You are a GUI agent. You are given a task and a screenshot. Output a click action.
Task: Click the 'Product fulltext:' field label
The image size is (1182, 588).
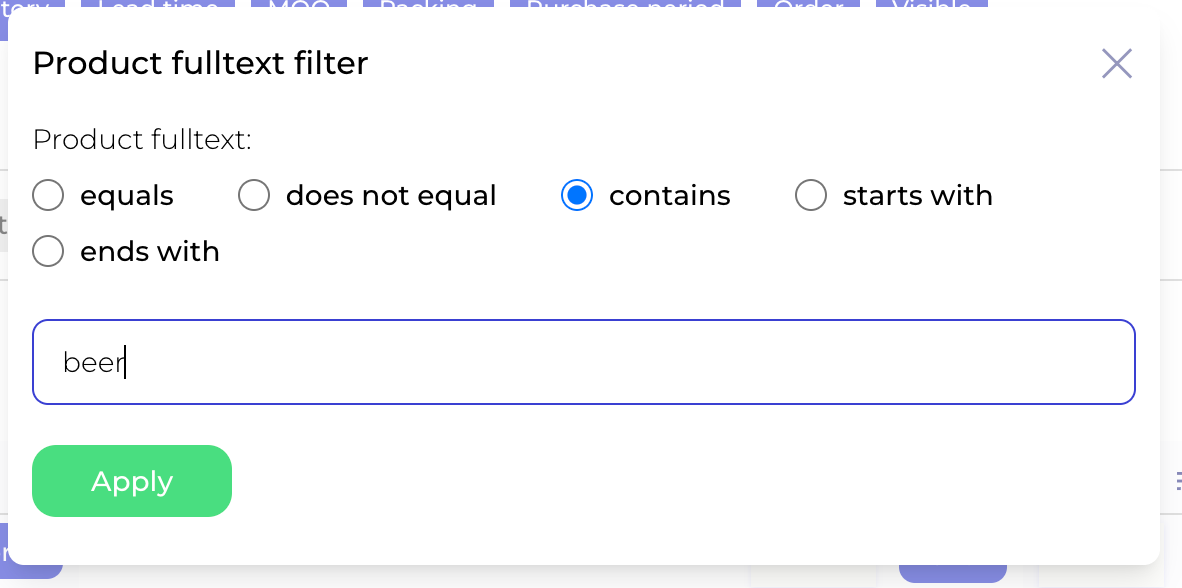142,140
